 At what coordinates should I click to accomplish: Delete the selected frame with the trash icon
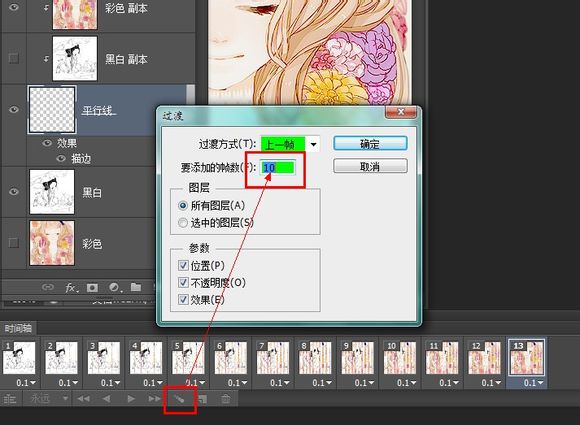(x=226, y=399)
